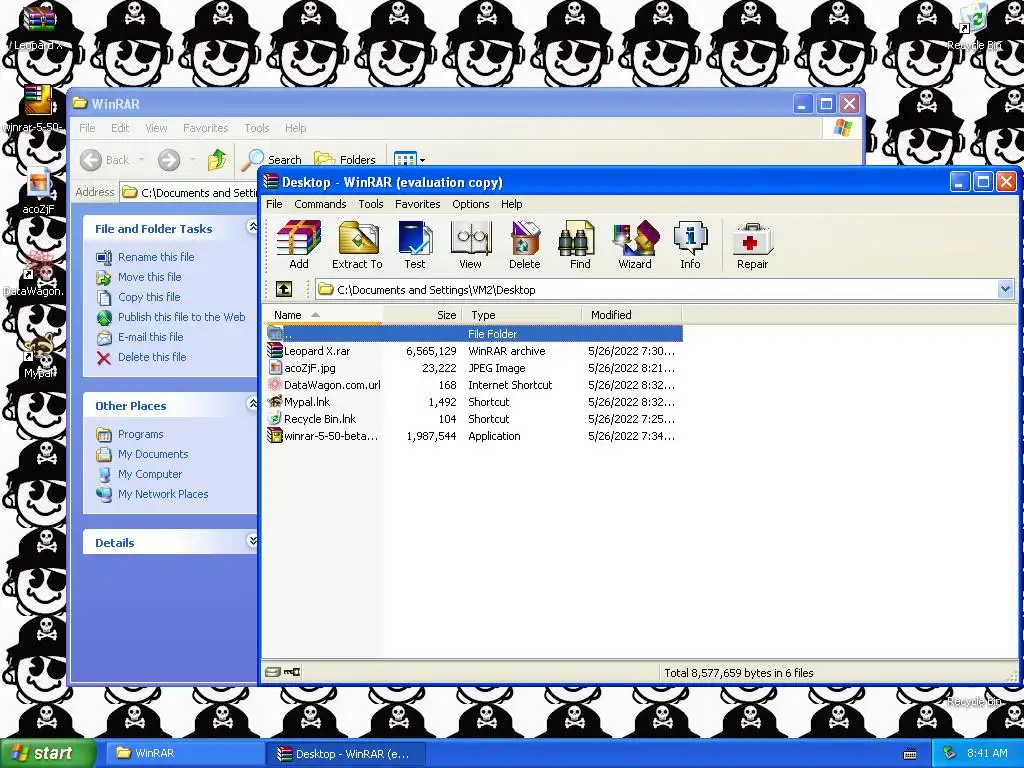Open View menu in Explorer window
Viewport: 1024px width, 768px height.
(x=156, y=128)
